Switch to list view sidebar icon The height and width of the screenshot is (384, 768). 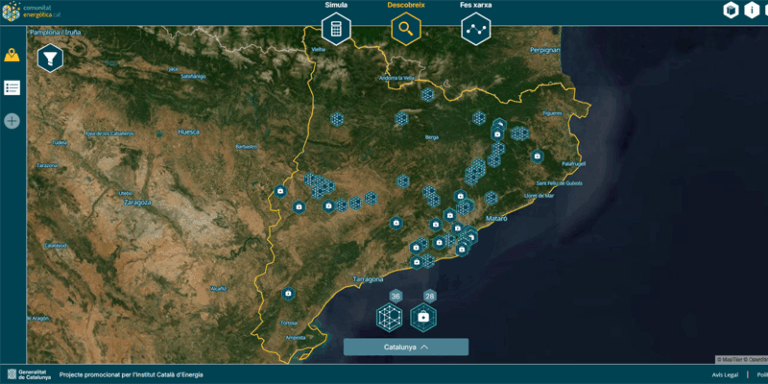tap(12, 88)
